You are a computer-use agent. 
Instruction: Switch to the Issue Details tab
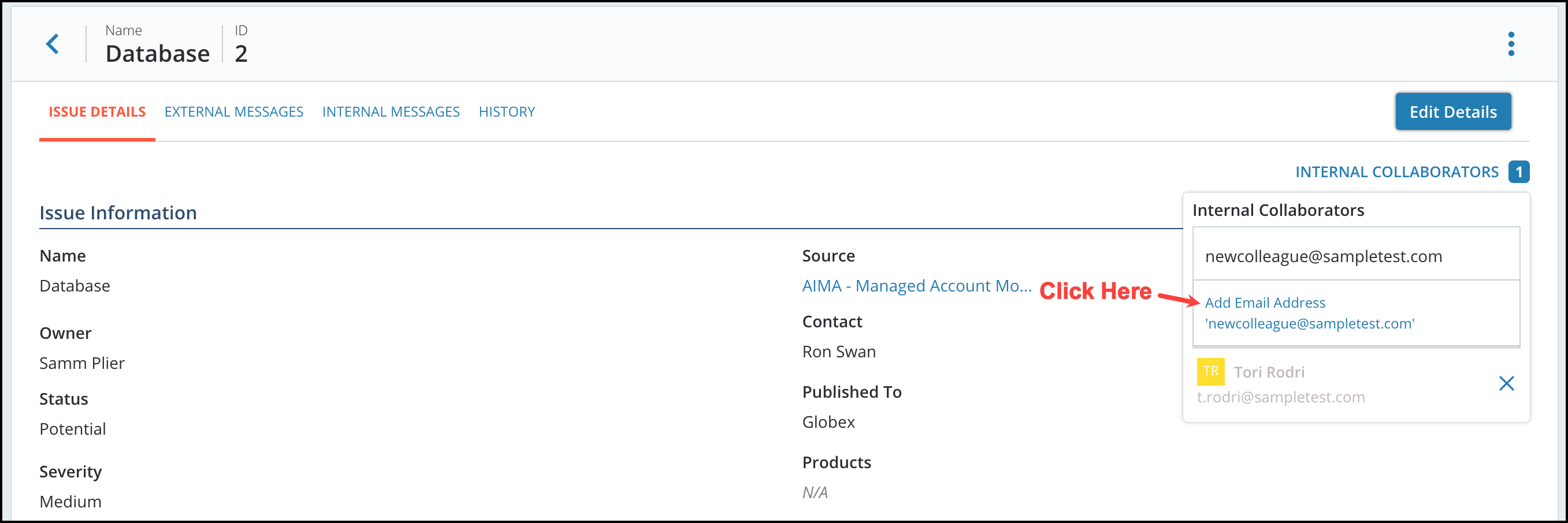[97, 112]
